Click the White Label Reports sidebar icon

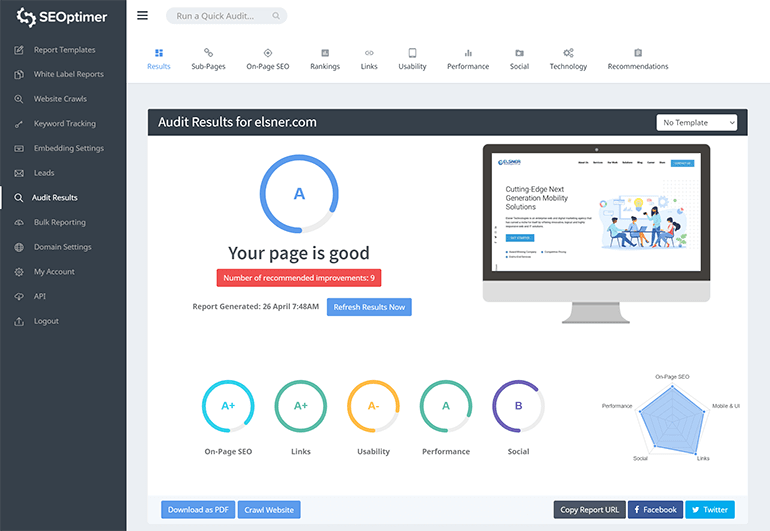[x=19, y=74]
